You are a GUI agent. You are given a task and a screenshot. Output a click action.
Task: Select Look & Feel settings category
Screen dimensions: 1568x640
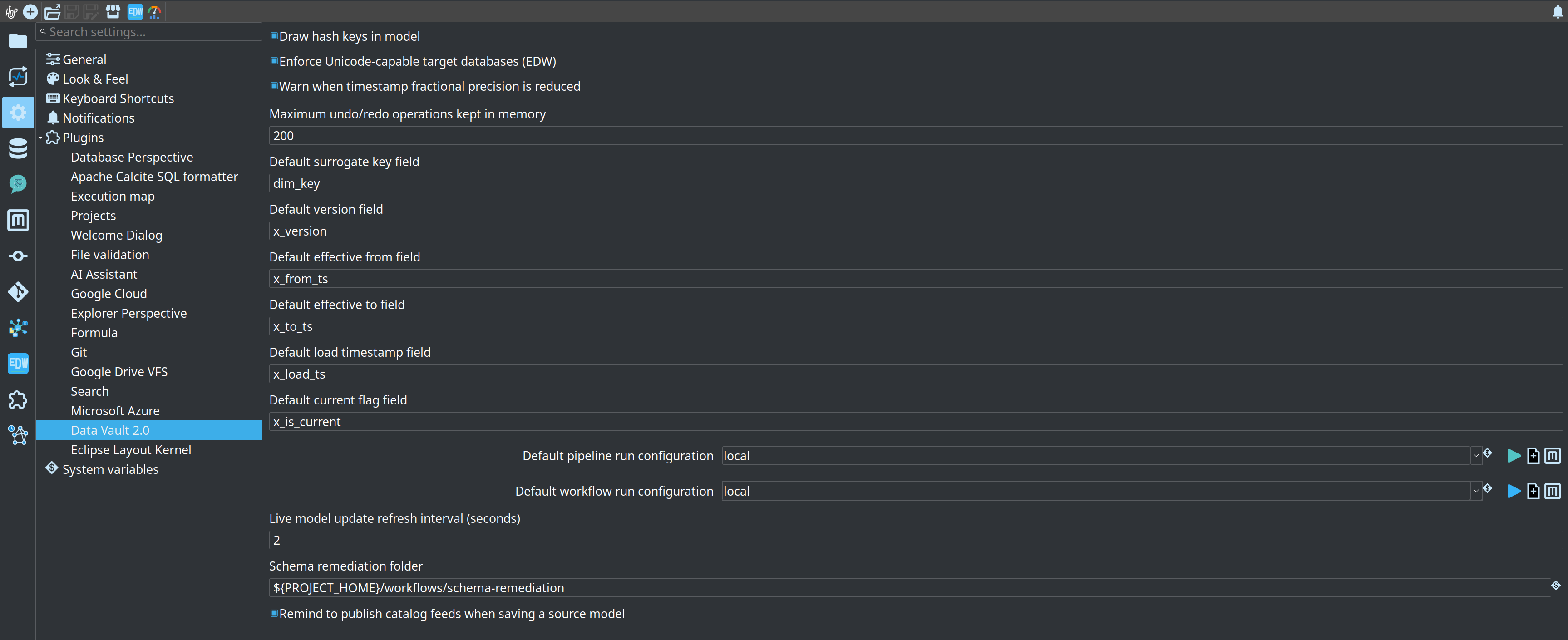(x=96, y=79)
